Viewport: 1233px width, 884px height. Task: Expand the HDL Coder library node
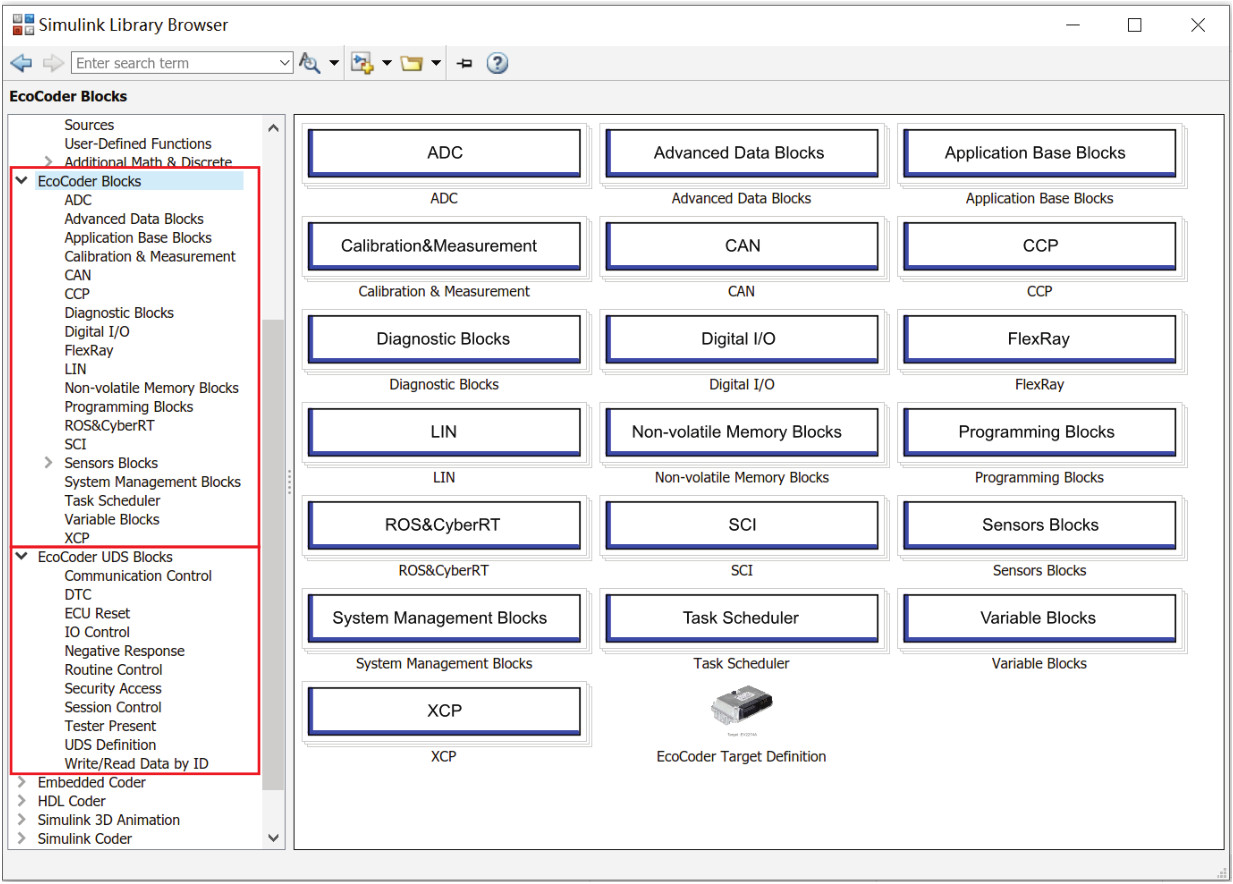pos(21,801)
